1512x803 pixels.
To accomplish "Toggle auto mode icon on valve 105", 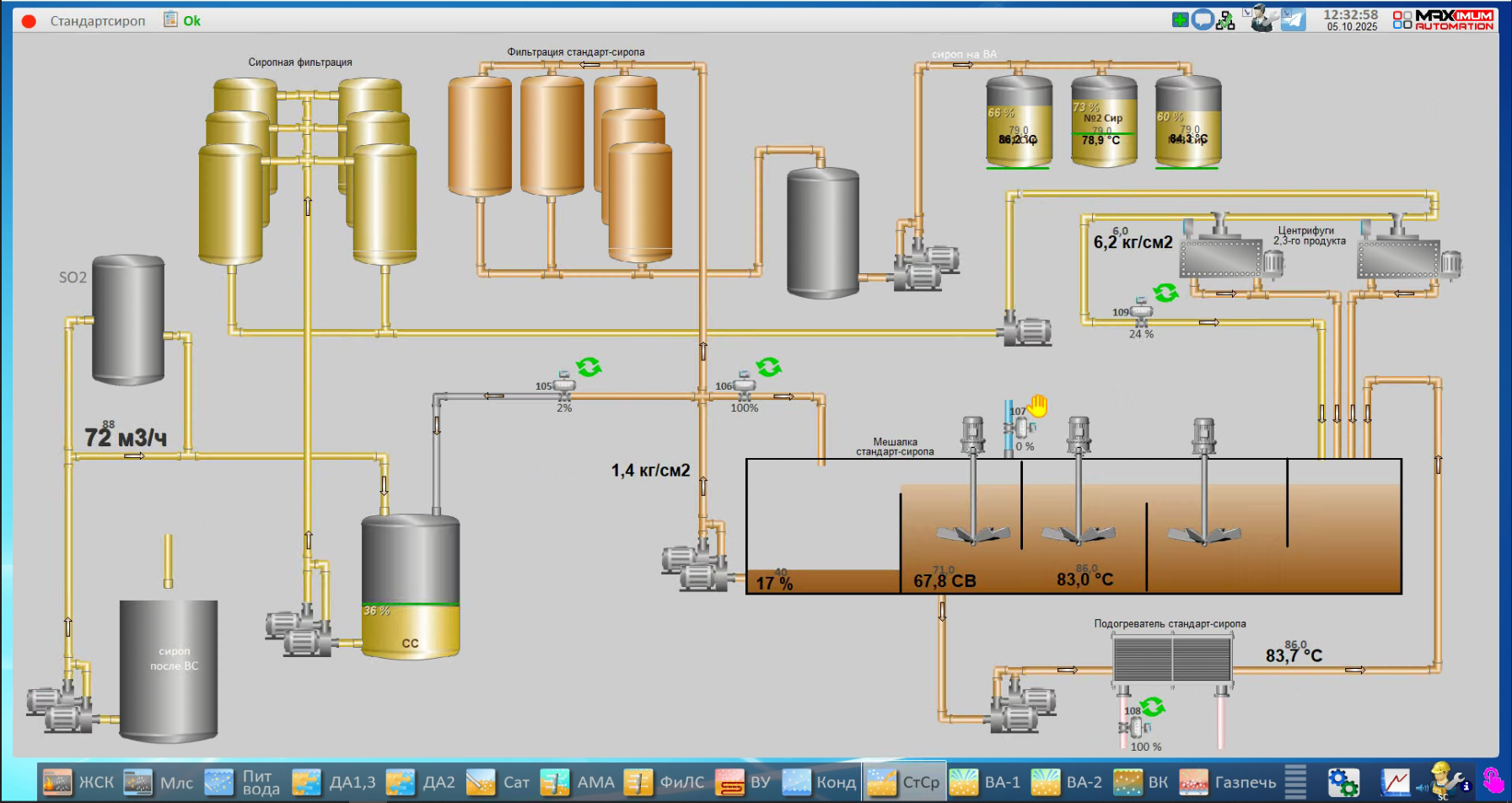I will point(589,367).
